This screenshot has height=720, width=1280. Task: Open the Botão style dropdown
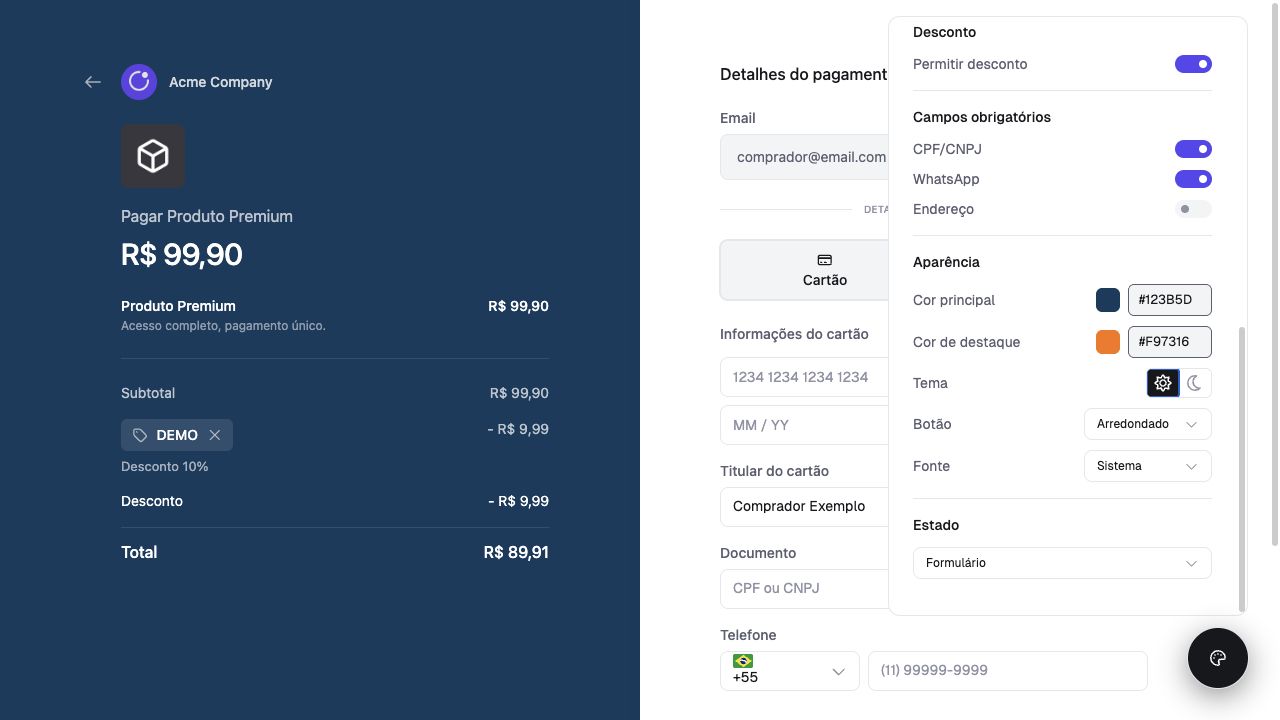1147,424
